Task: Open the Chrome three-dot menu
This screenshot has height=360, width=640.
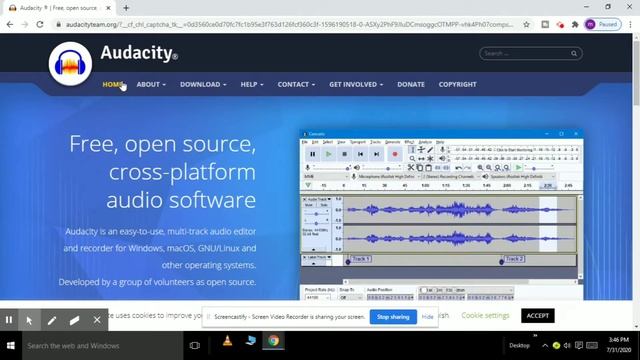Action: (631, 24)
